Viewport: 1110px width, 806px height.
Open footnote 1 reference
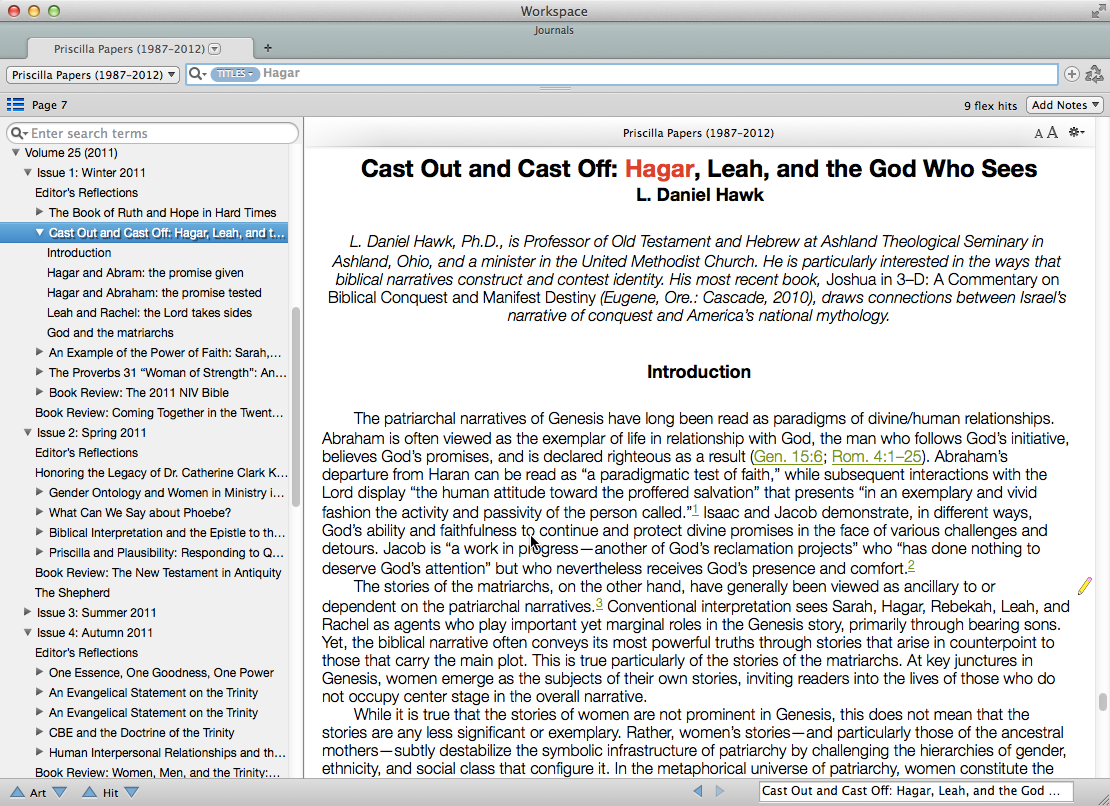coord(695,509)
